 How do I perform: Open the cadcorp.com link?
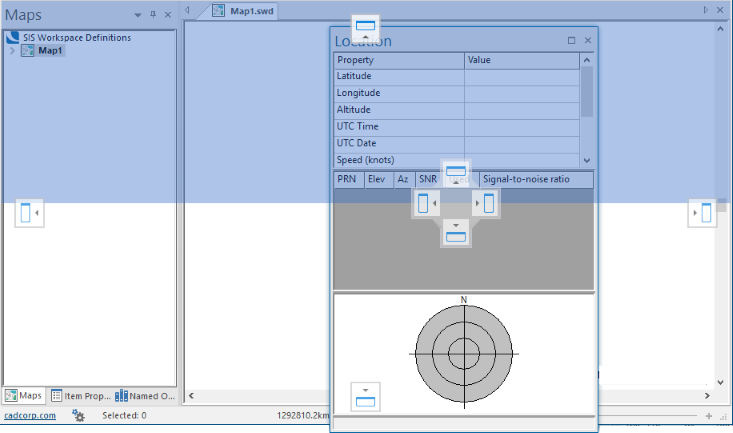pyautogui.click(x=30, y=415)
